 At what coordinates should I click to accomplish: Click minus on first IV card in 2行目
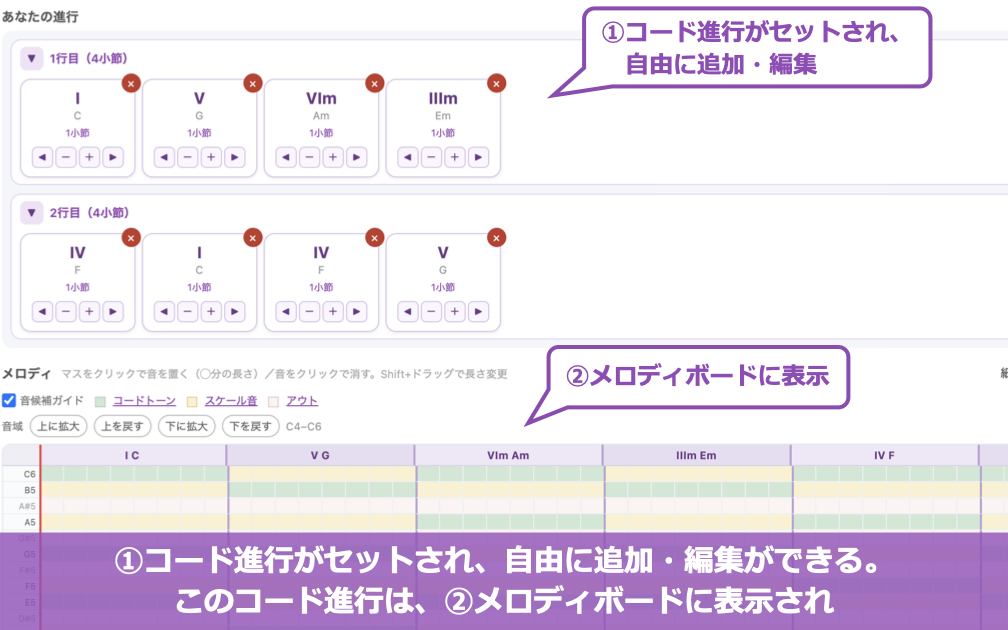66,312
